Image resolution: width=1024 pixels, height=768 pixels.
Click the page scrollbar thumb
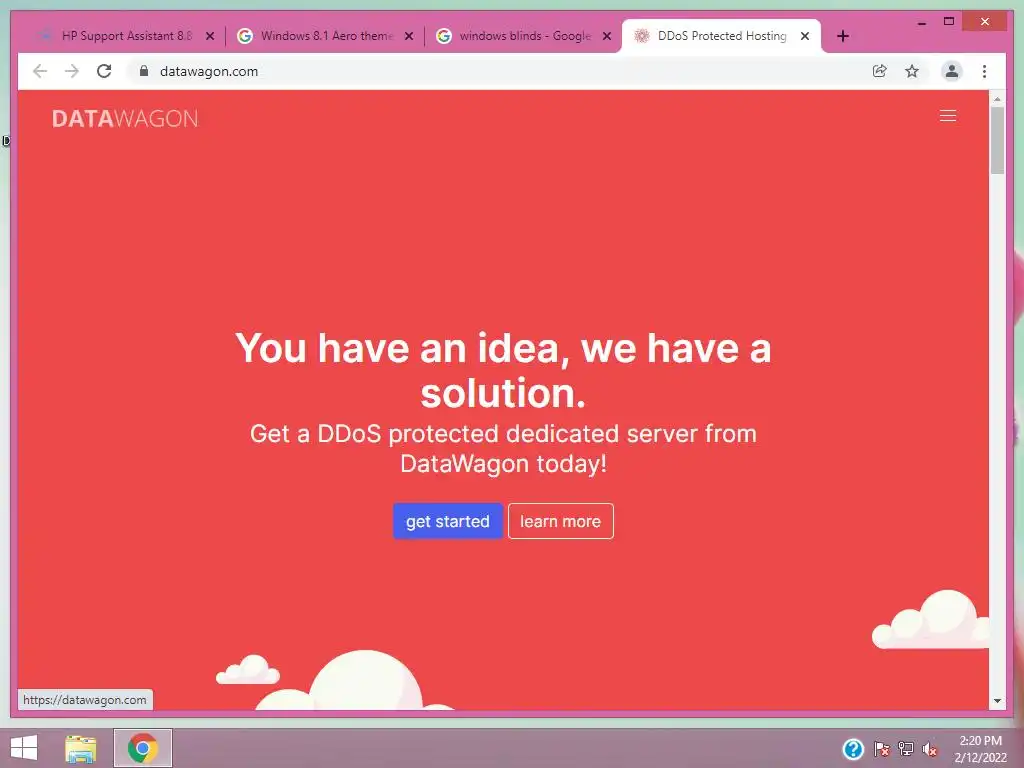[x=997, y=140]
